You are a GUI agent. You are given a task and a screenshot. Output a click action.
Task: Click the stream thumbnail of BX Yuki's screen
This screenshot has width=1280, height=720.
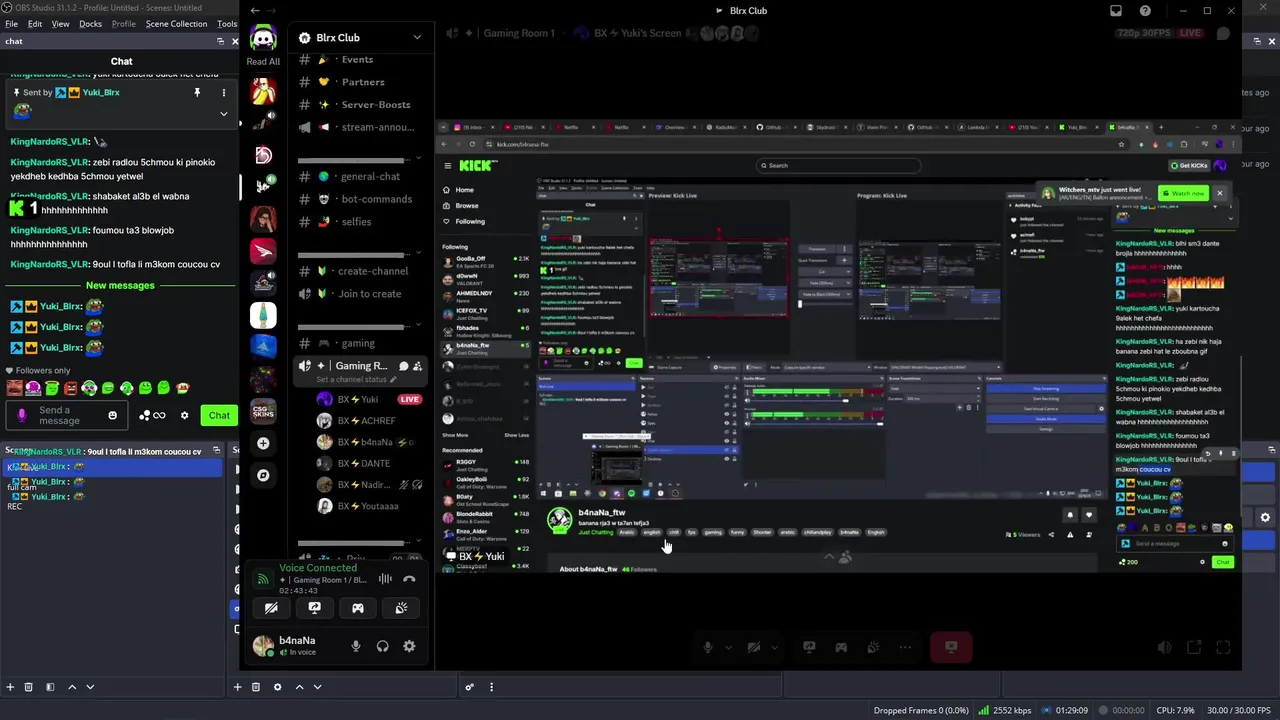[x=838, y=345]
